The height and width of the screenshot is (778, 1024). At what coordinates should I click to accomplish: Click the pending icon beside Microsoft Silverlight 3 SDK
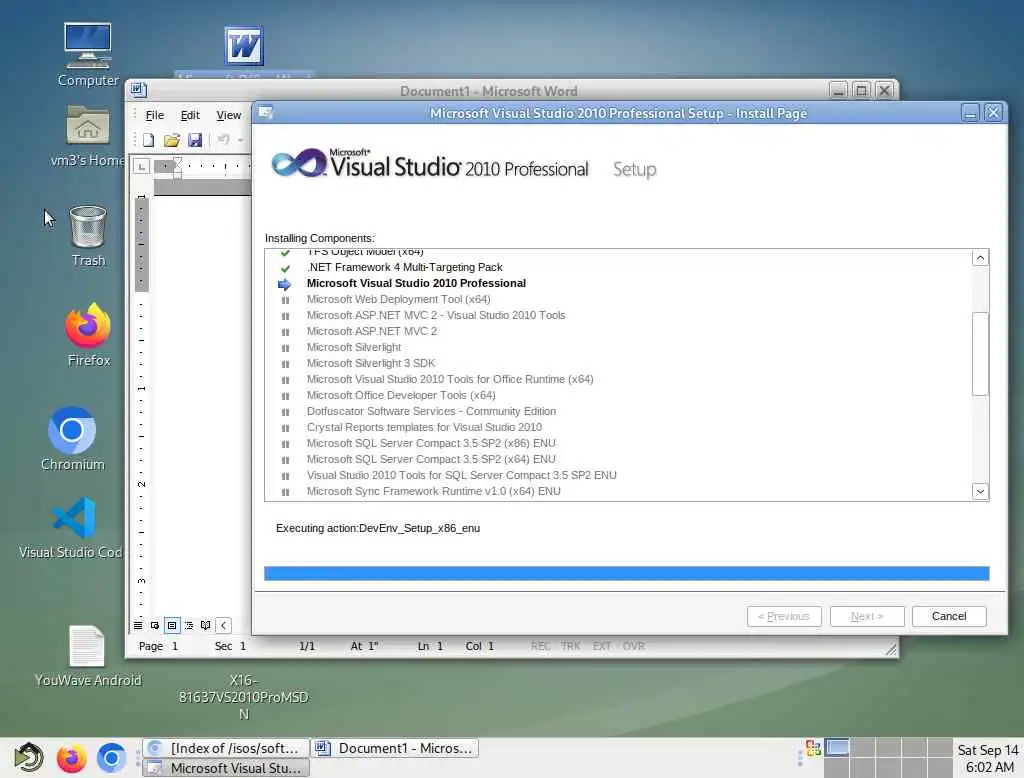[285, 365]
